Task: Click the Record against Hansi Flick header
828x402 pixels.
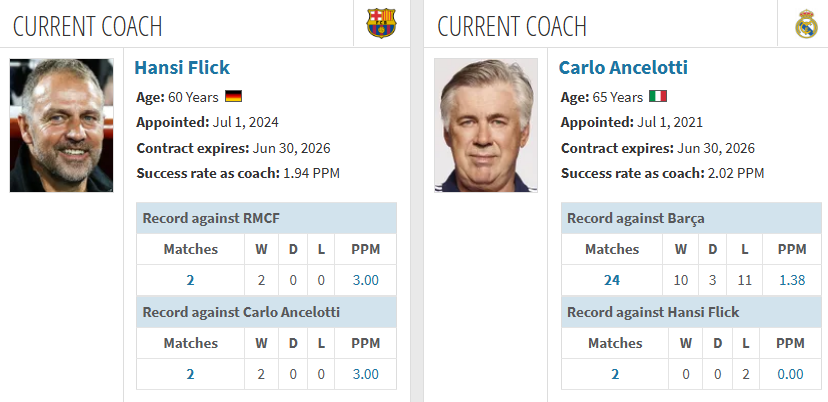Action: pyautogui.click(x=691, y=312)
